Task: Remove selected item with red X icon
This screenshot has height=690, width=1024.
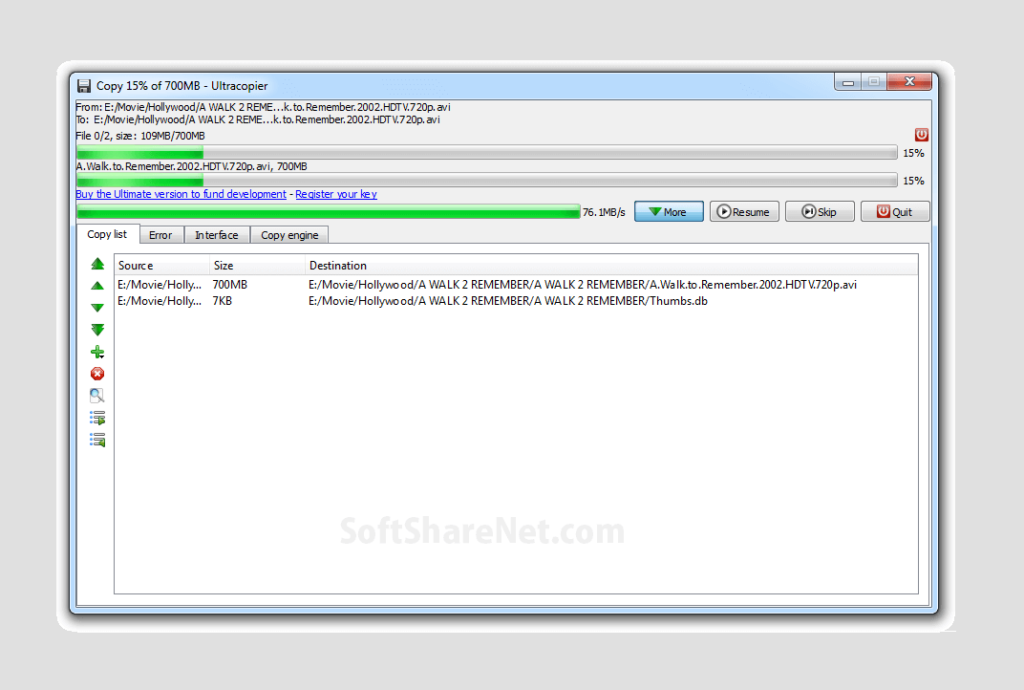Action: [97, 373]
